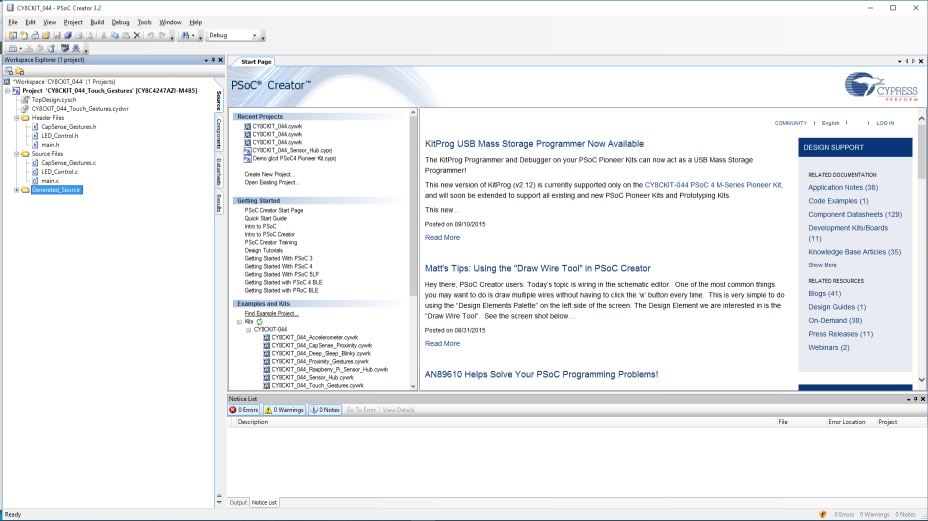Click the Undo toolbar icon
Viewport: 928px width, 521px height.
point(150,36)
